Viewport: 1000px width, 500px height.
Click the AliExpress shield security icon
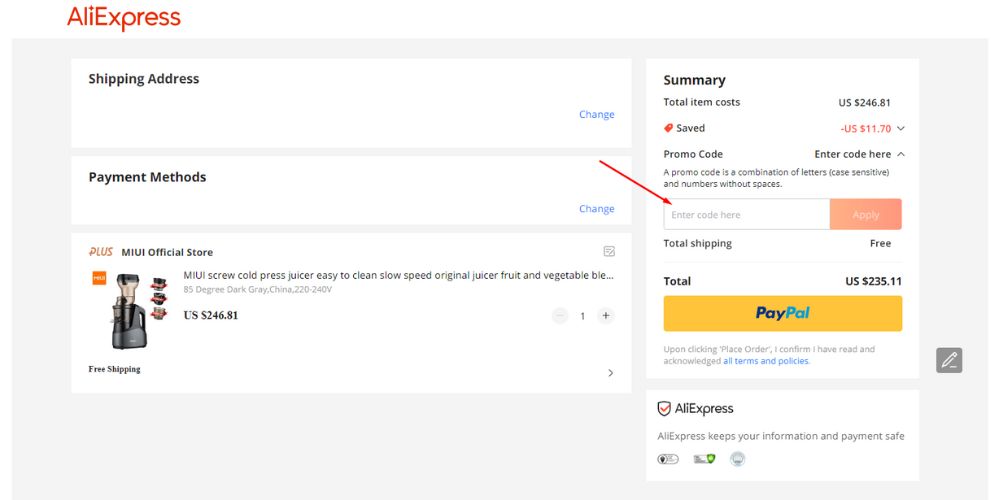(664, 409)
